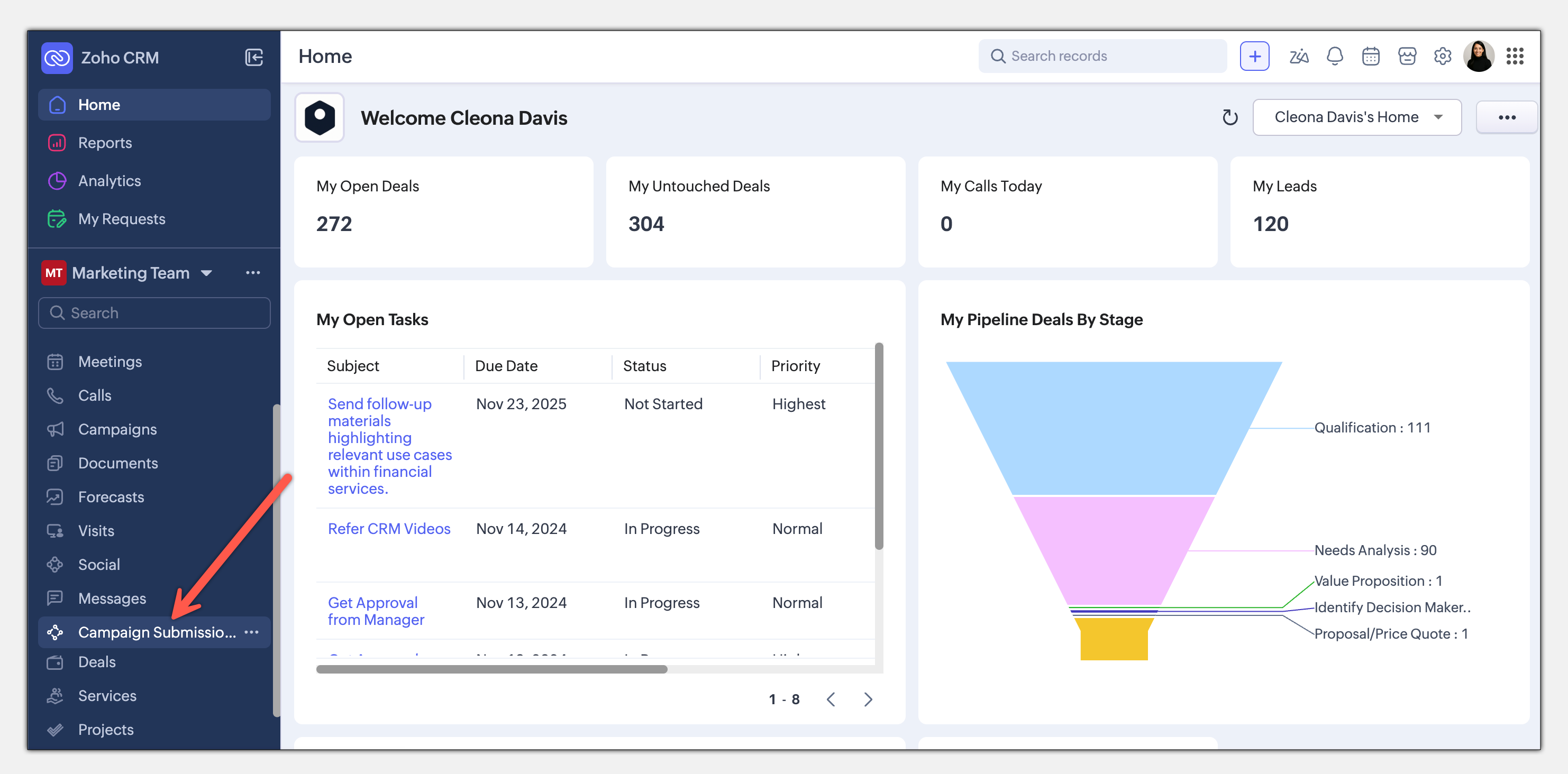Image resolution: width=1568 pixels, height=774 pixels.
Task: Collapse the sidebar using the panel icon
Action: point(253,57)
